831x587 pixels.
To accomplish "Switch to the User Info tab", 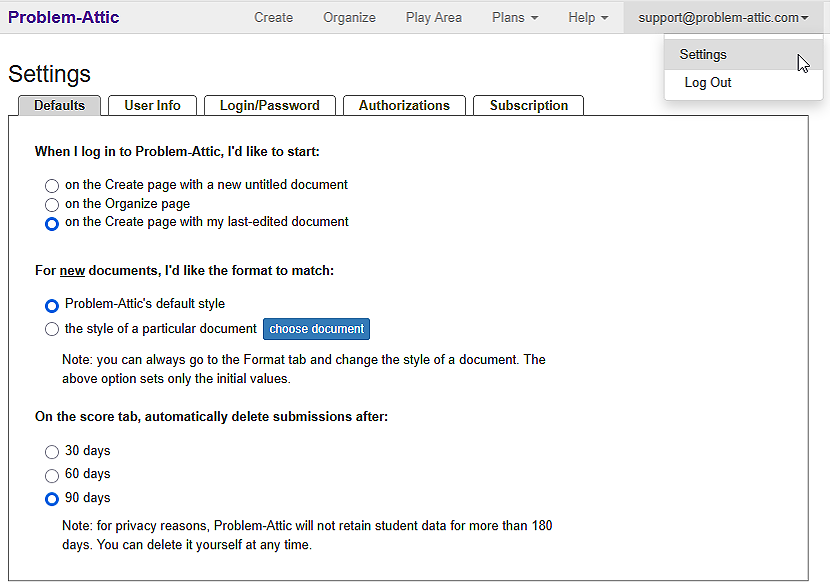I will [x=152, y=105].
